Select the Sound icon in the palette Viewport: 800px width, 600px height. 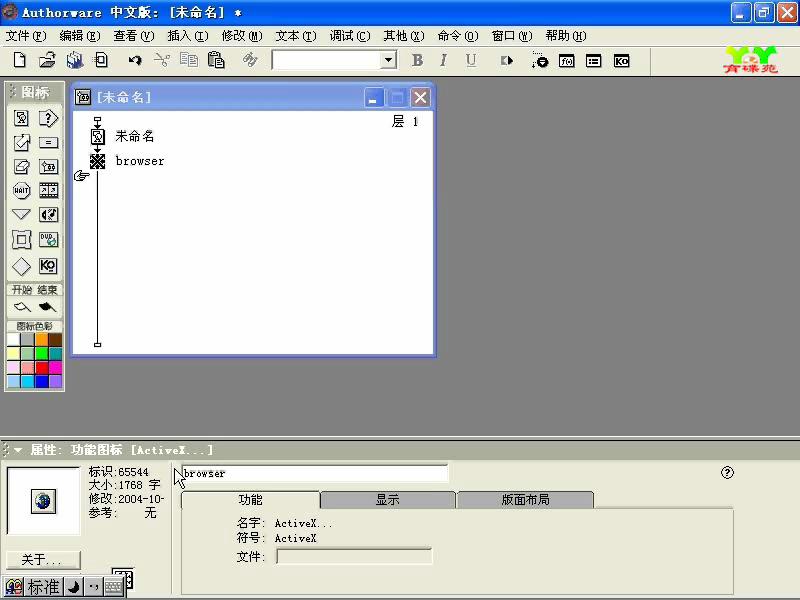coord(48,214)
